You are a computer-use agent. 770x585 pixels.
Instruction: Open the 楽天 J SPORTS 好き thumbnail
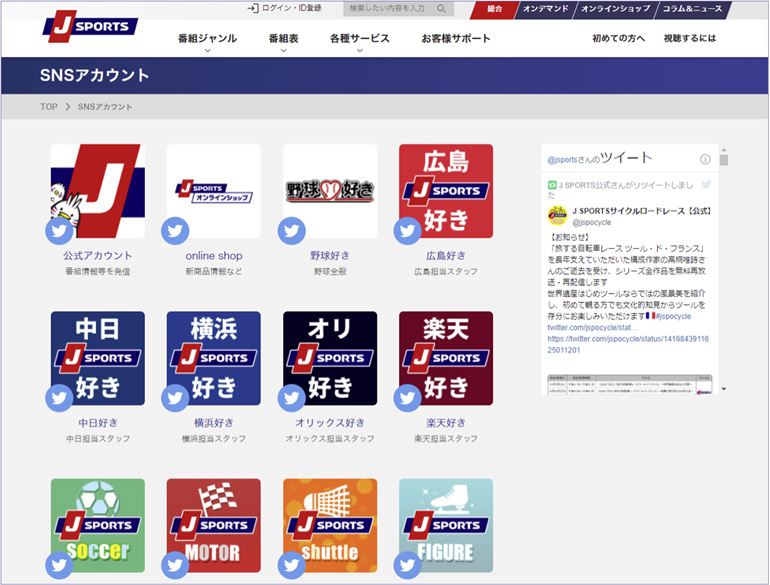pyautogui.click(x=446, y=359)
